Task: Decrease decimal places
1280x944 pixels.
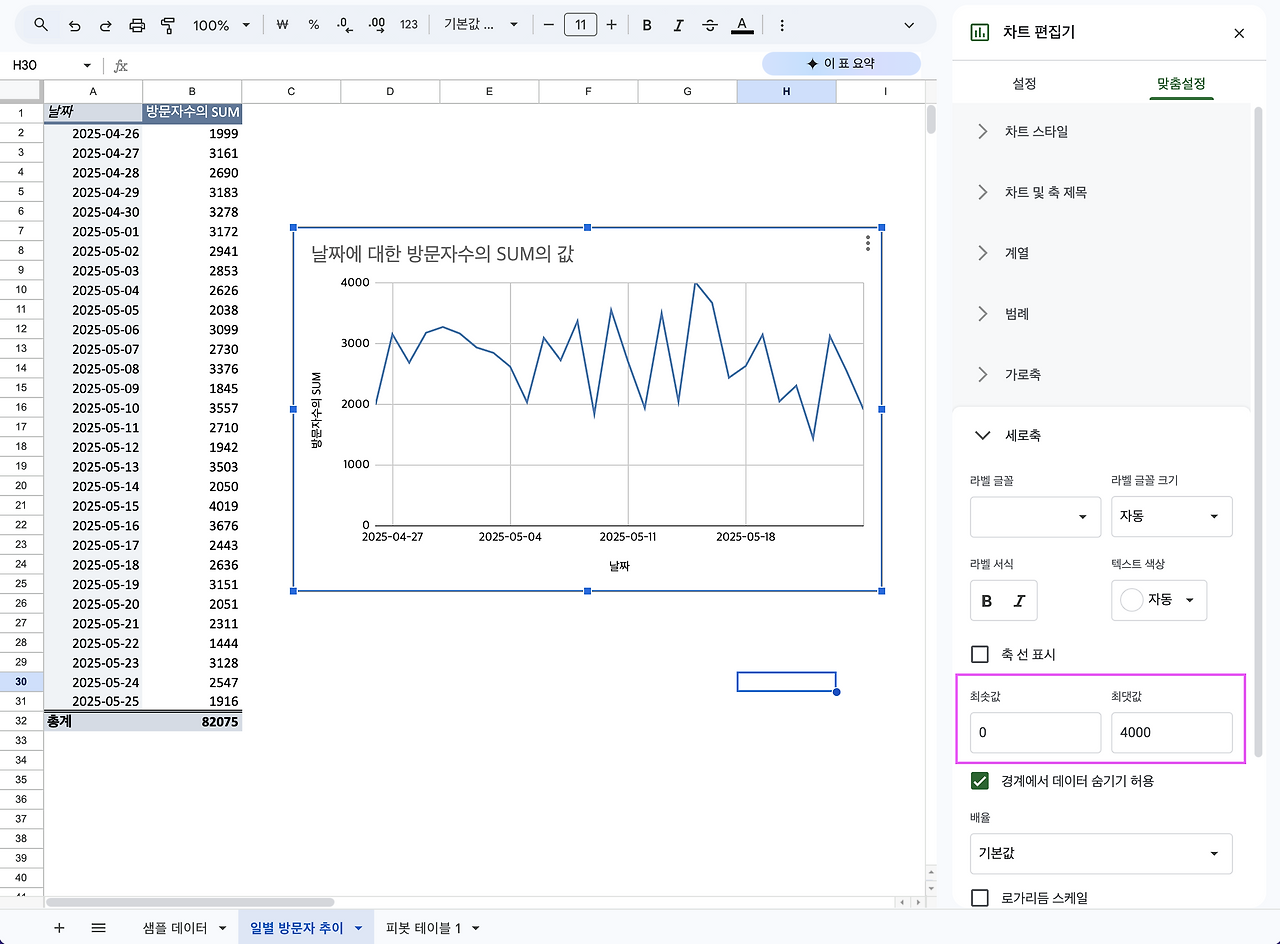Action: click(343, 25)
